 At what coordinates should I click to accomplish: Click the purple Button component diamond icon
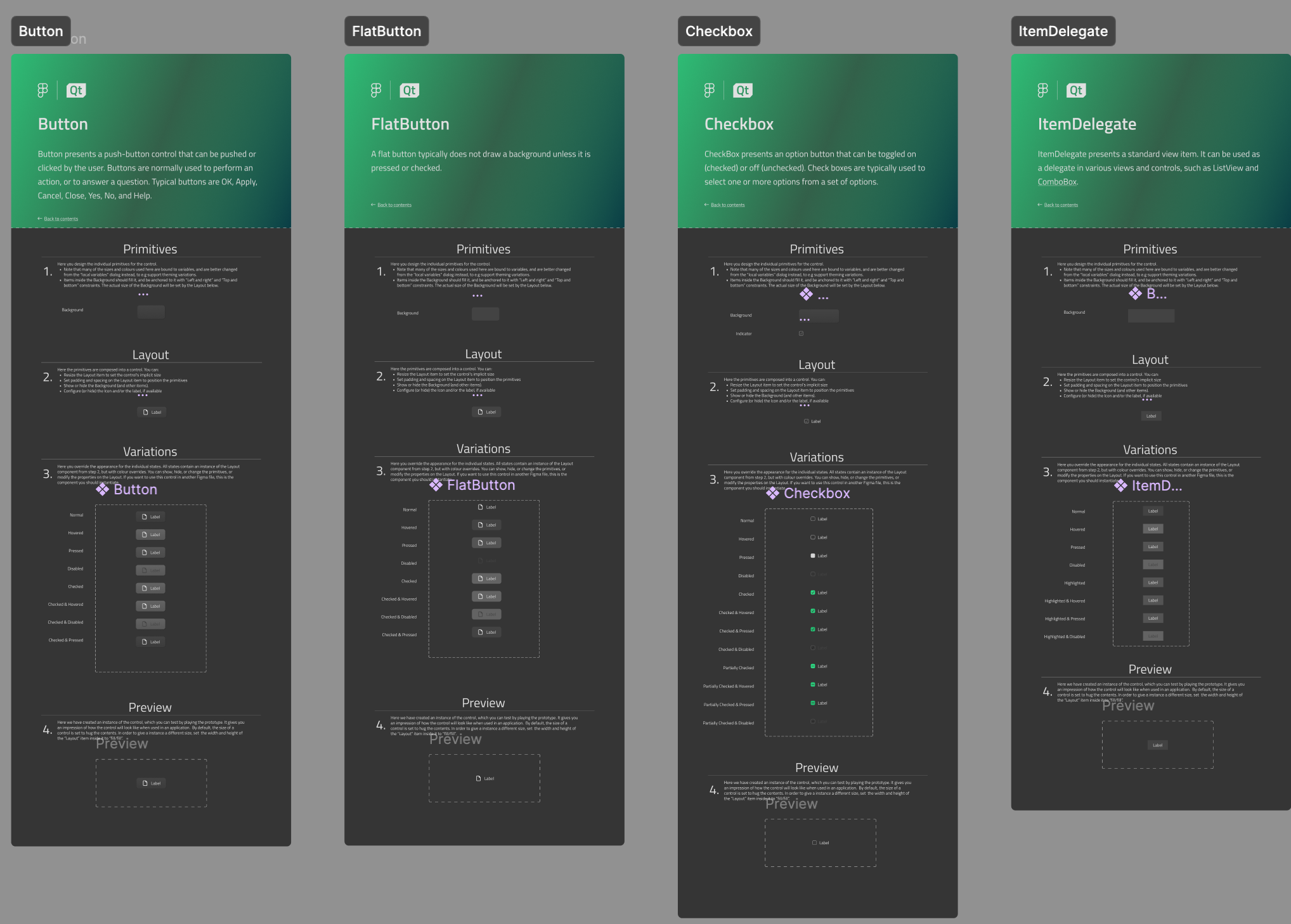tap(101, 489)
